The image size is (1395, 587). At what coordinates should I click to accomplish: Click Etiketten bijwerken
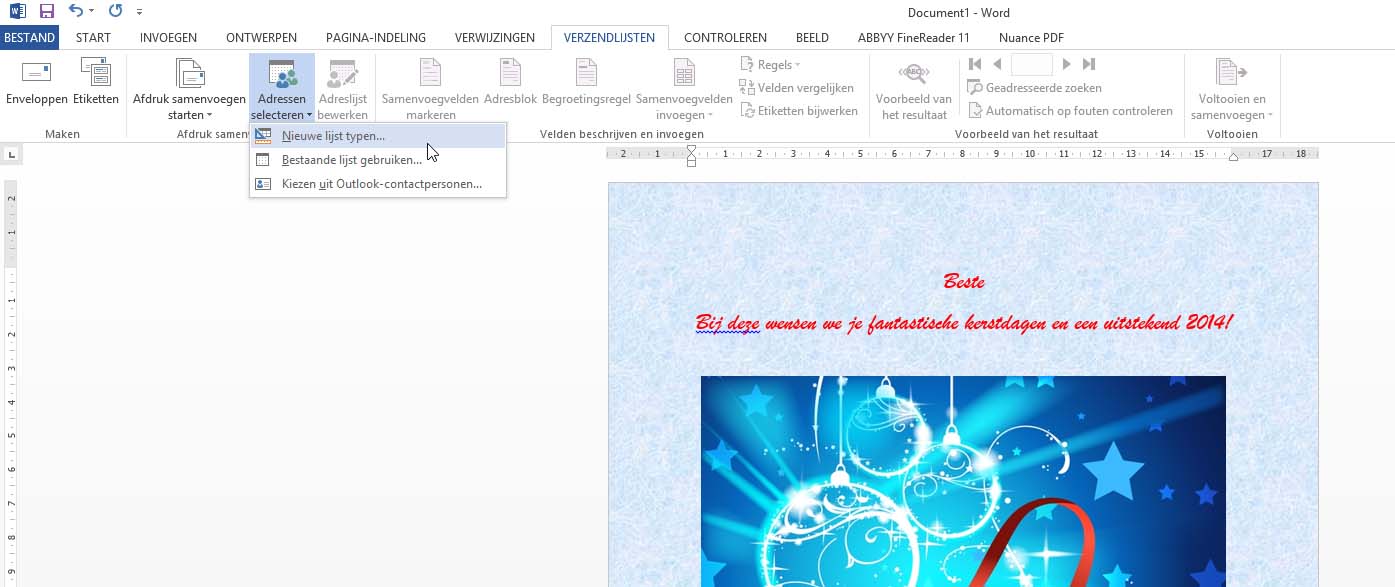[799, 111]
